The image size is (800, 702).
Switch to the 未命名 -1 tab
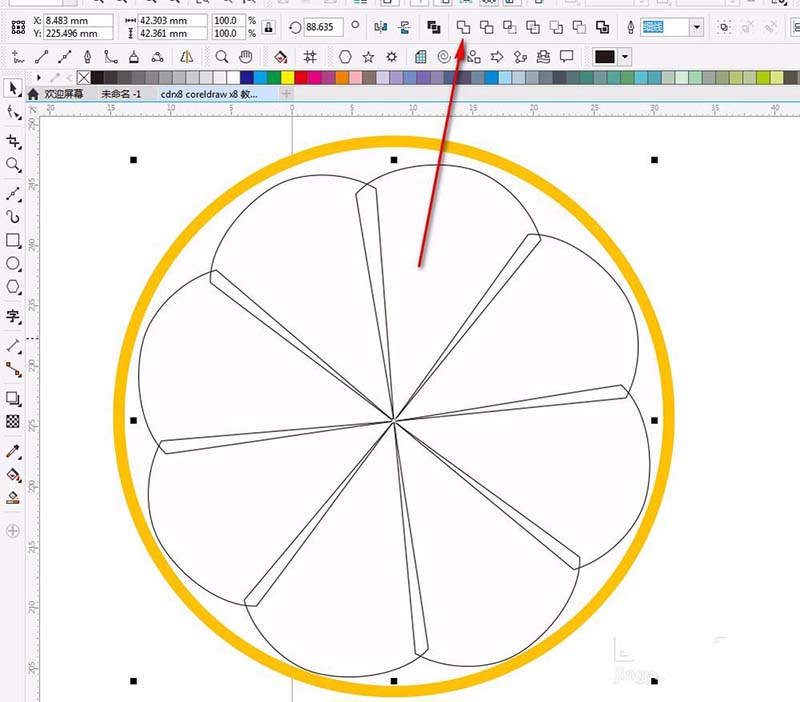(x=121, y=94)
